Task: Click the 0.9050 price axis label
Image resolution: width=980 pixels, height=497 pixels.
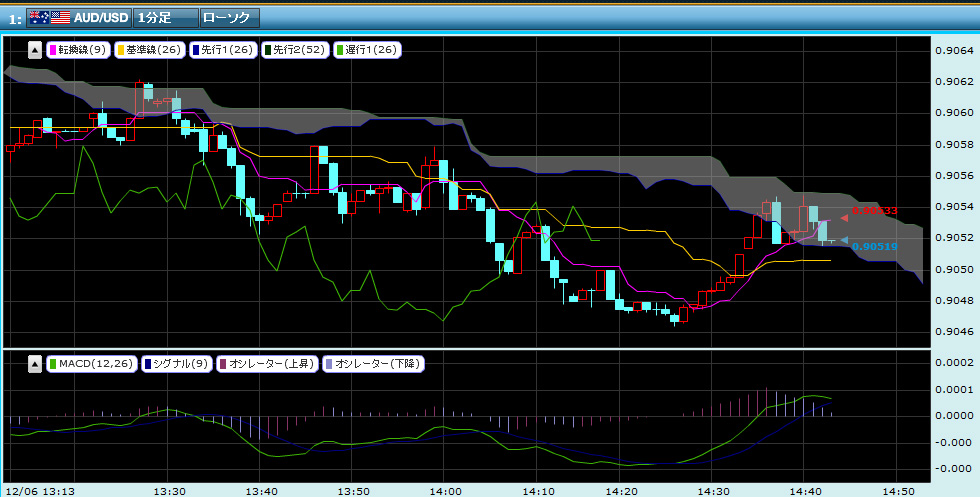Action: 954,269
